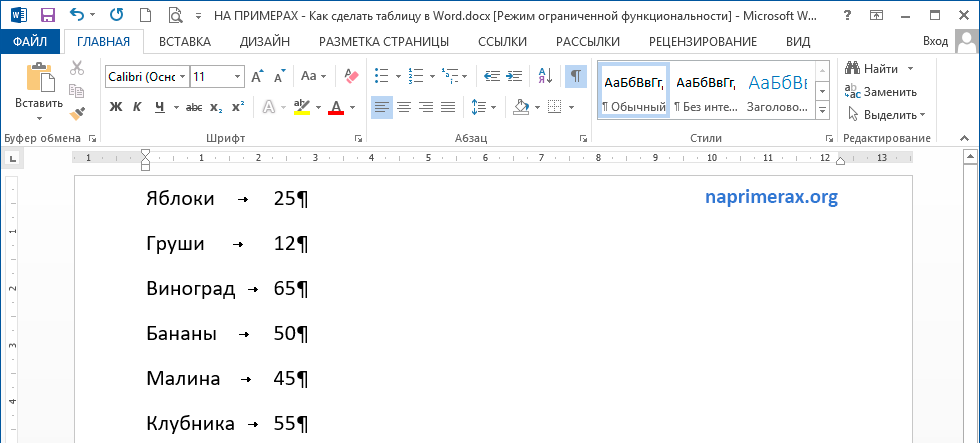The height and width of the screenshot is (443, 980).
Task: Click the Format Painter brush icon
Action: tap(77, 113)
